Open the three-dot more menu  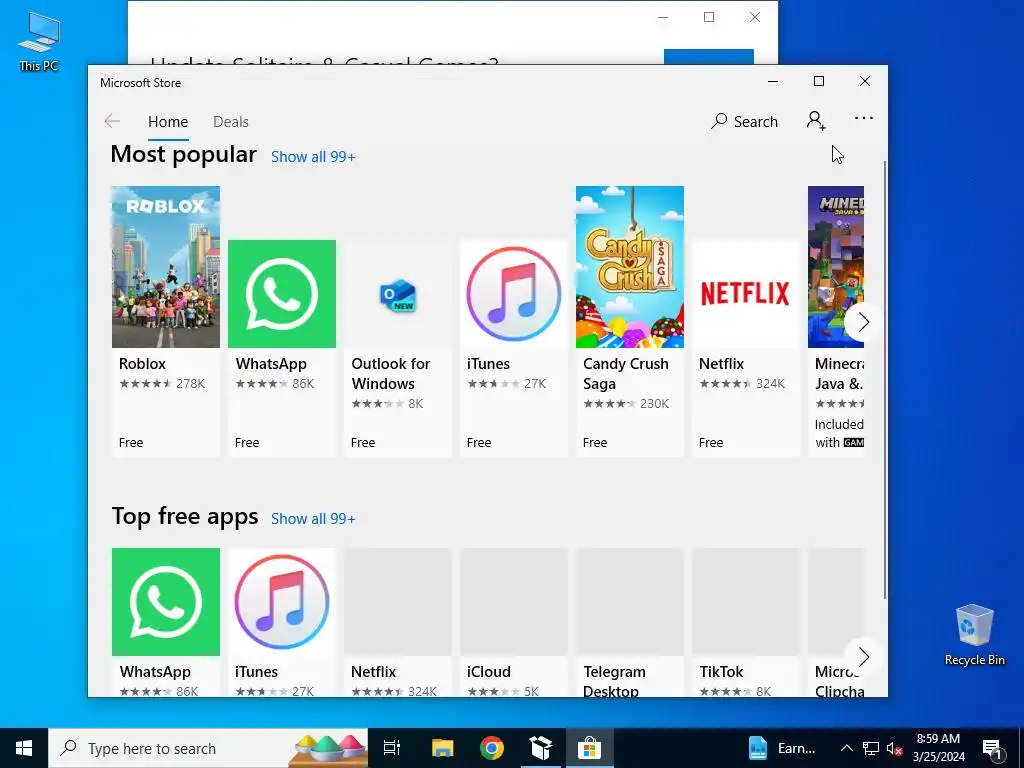[863, 118]
